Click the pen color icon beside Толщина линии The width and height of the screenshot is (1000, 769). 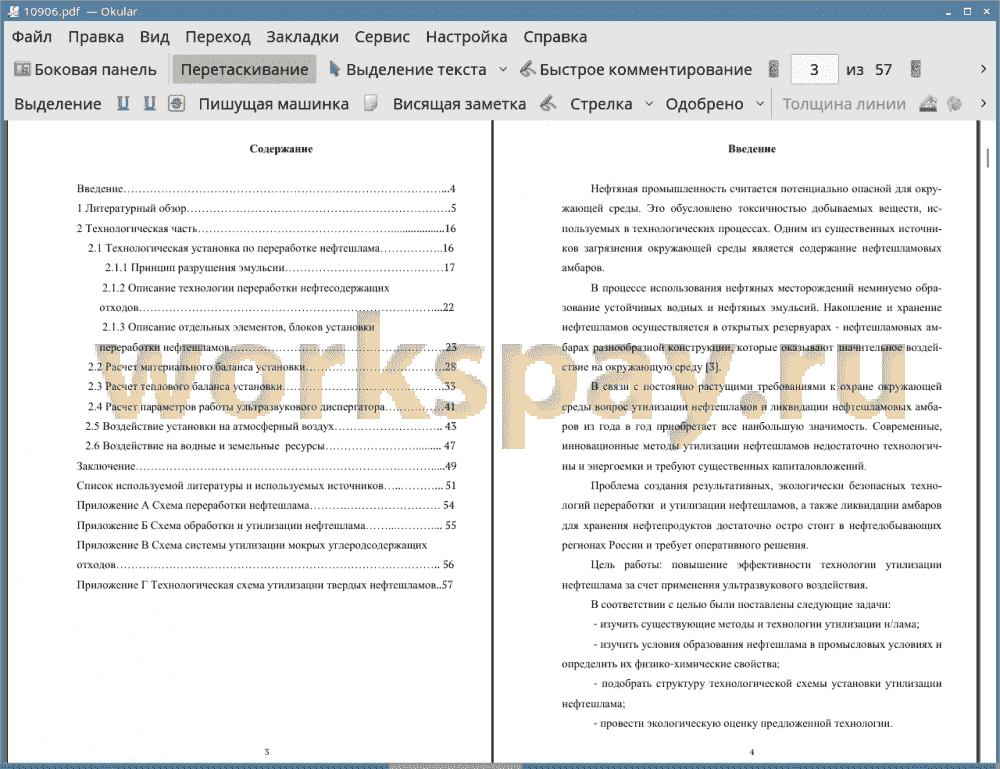coord(928,103)
